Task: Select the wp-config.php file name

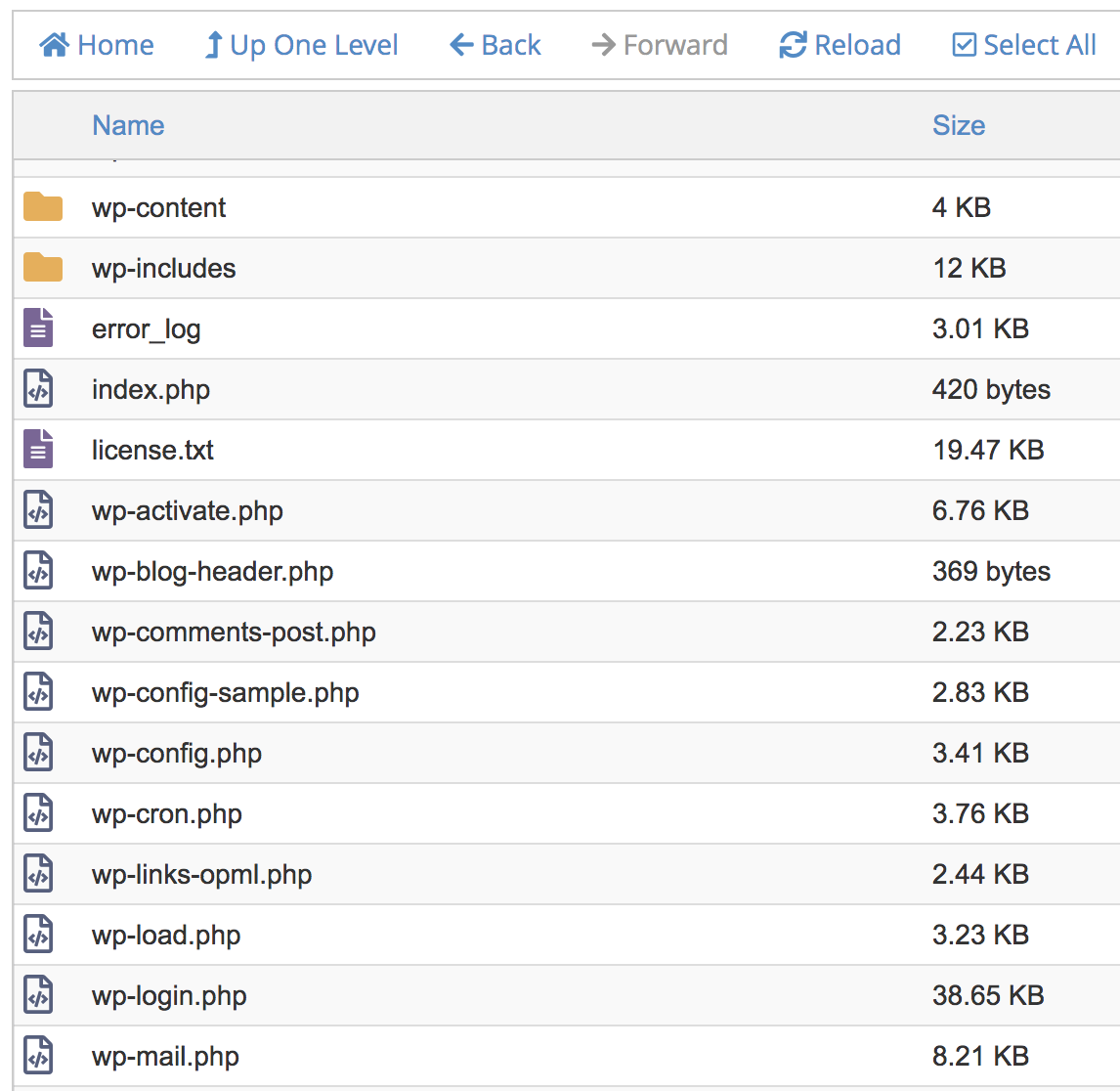Action: point(177,754)
